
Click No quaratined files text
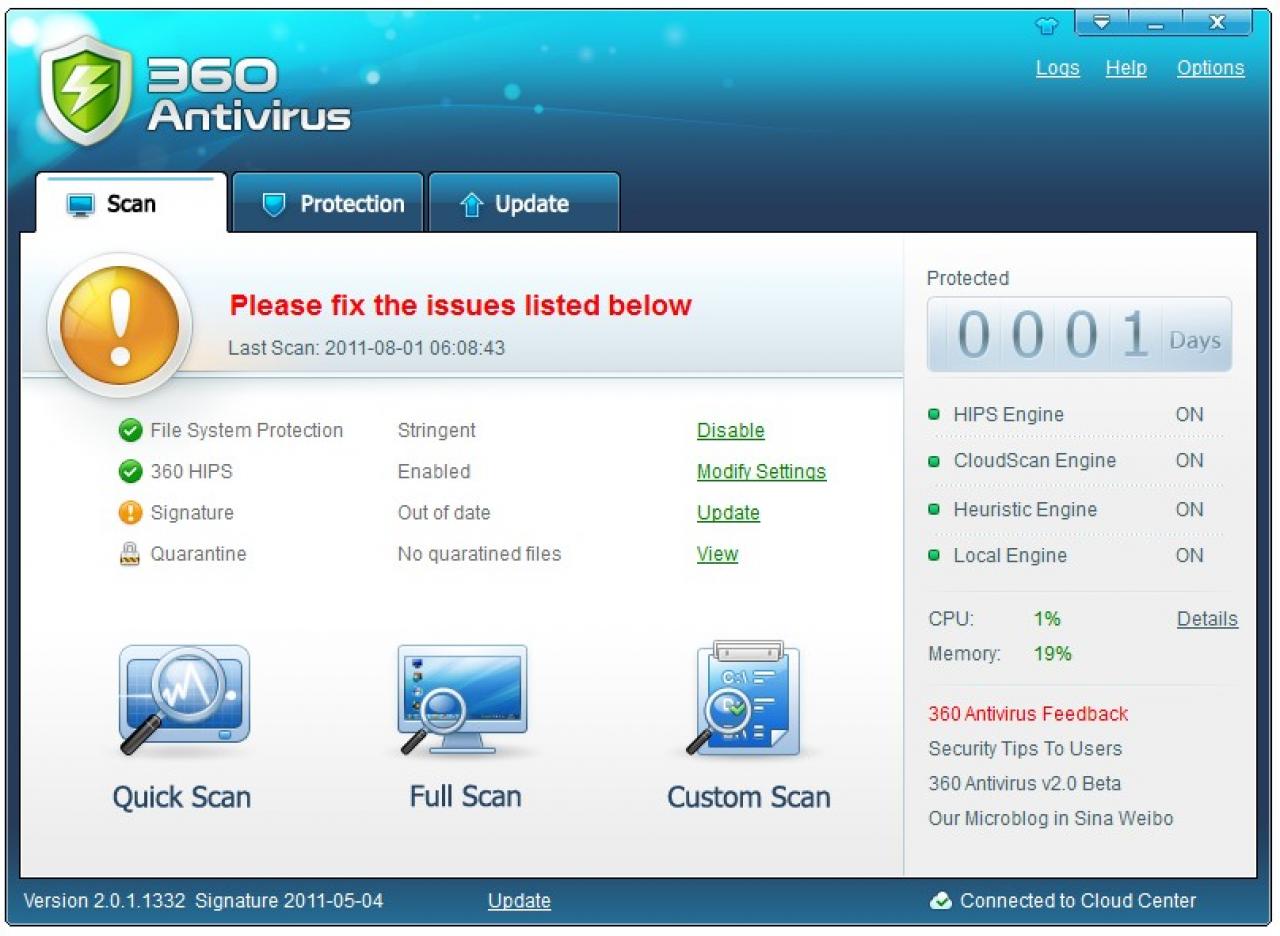480,554
